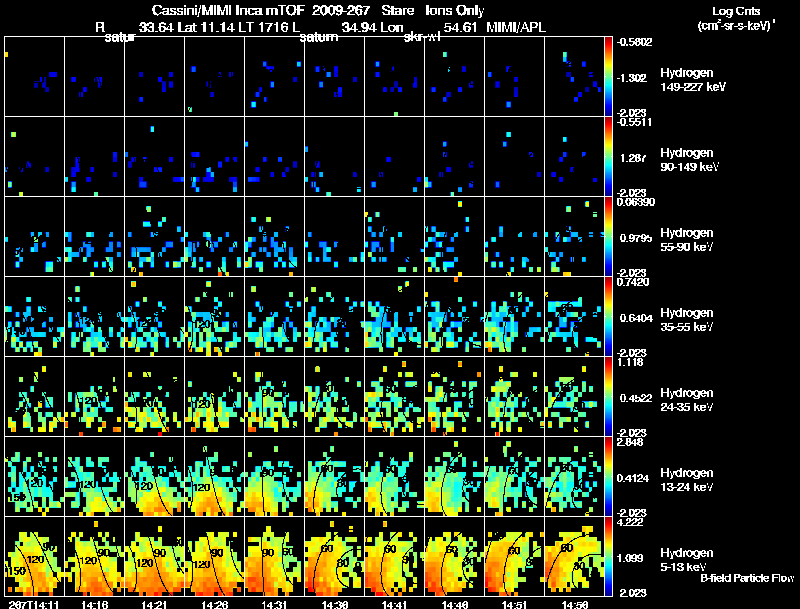The height and width of the screenshot is (609, 800).
Task: Click the 'Hydrogen 35-55 keV' row label
Action: point(687,320)
